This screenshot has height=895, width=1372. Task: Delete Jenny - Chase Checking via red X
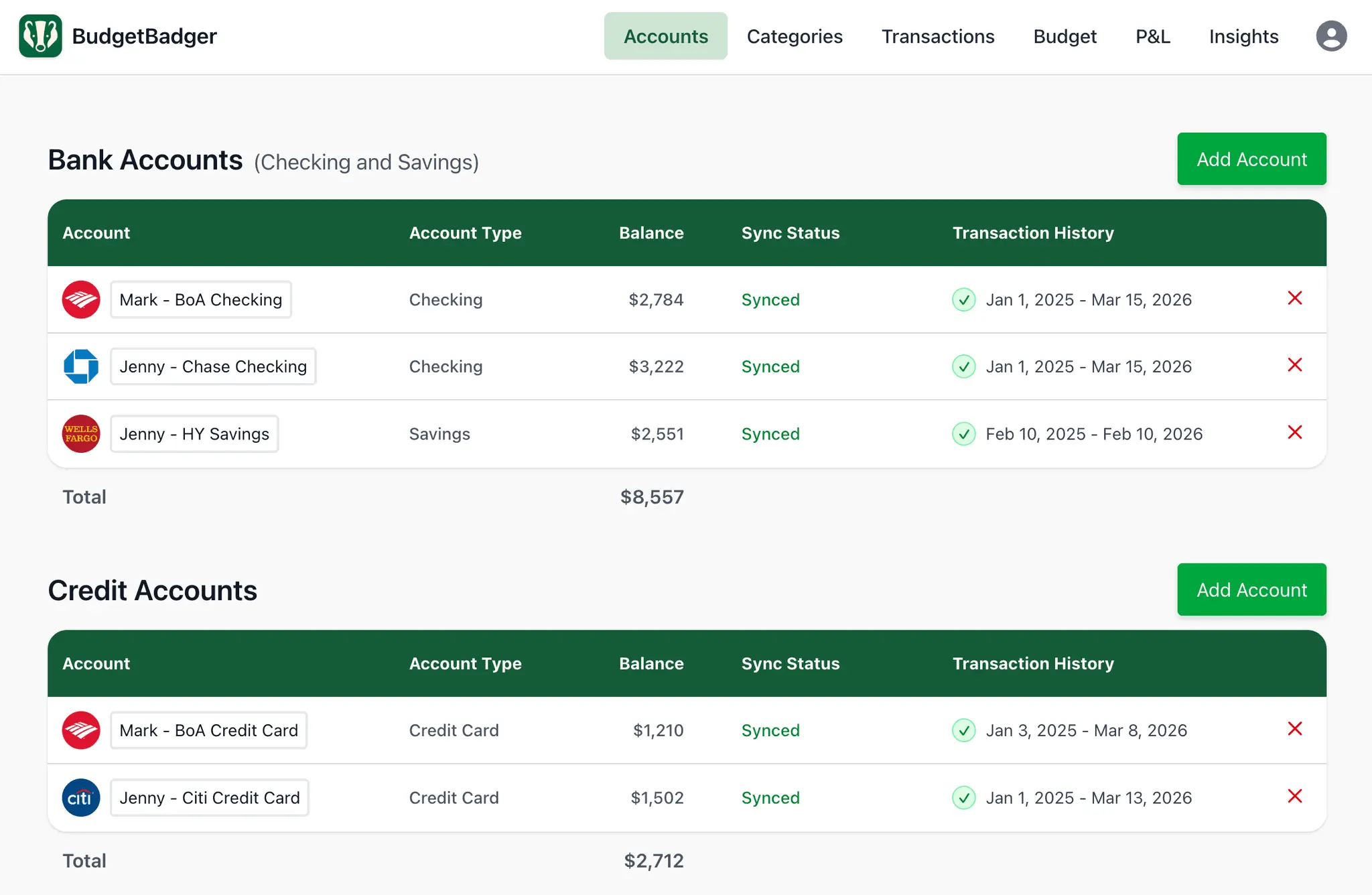coord(1295,365)
